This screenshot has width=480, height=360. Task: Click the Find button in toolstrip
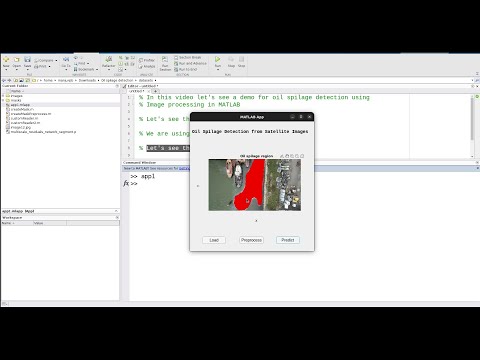point(81,63)
